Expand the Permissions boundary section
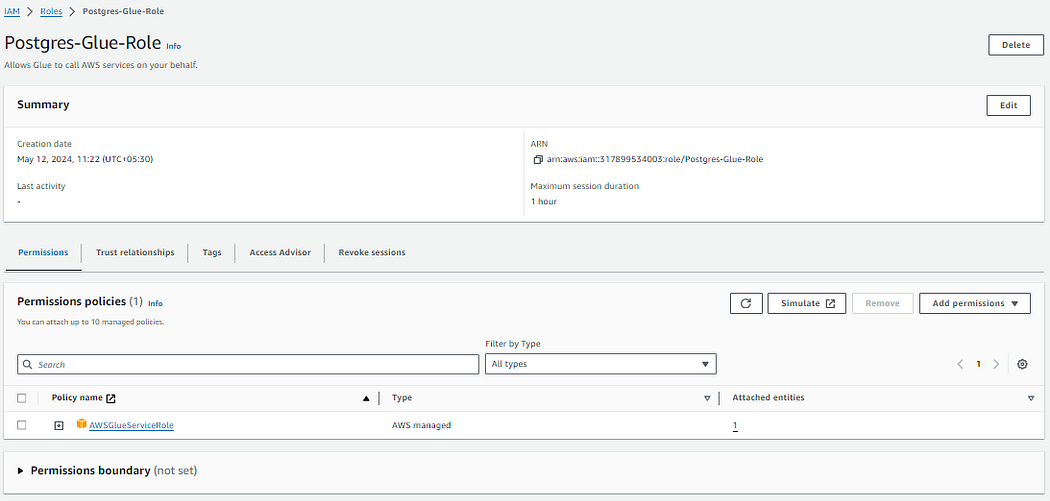This screenshot has width=1050, height=501. [21, 471]
